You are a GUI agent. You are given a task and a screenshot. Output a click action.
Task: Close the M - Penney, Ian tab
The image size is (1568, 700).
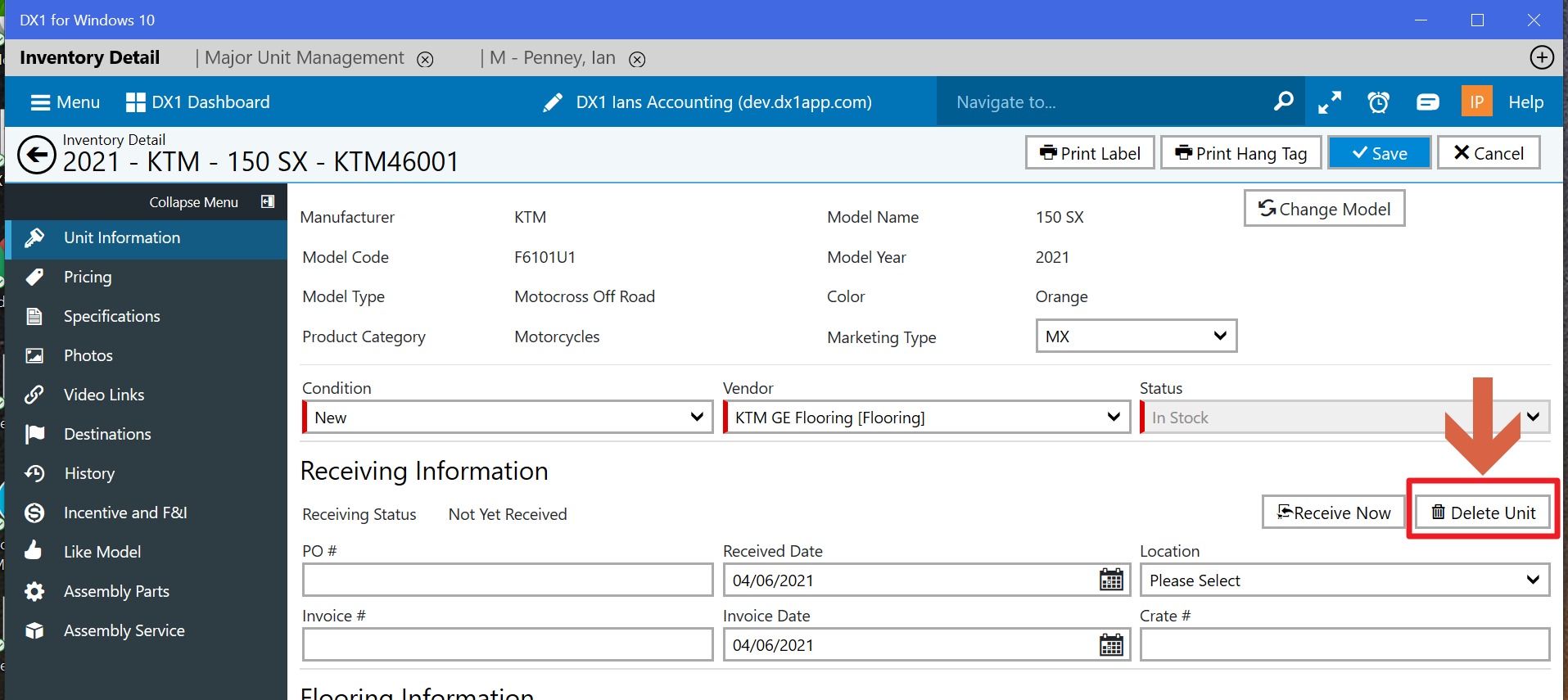coord(637,59)
